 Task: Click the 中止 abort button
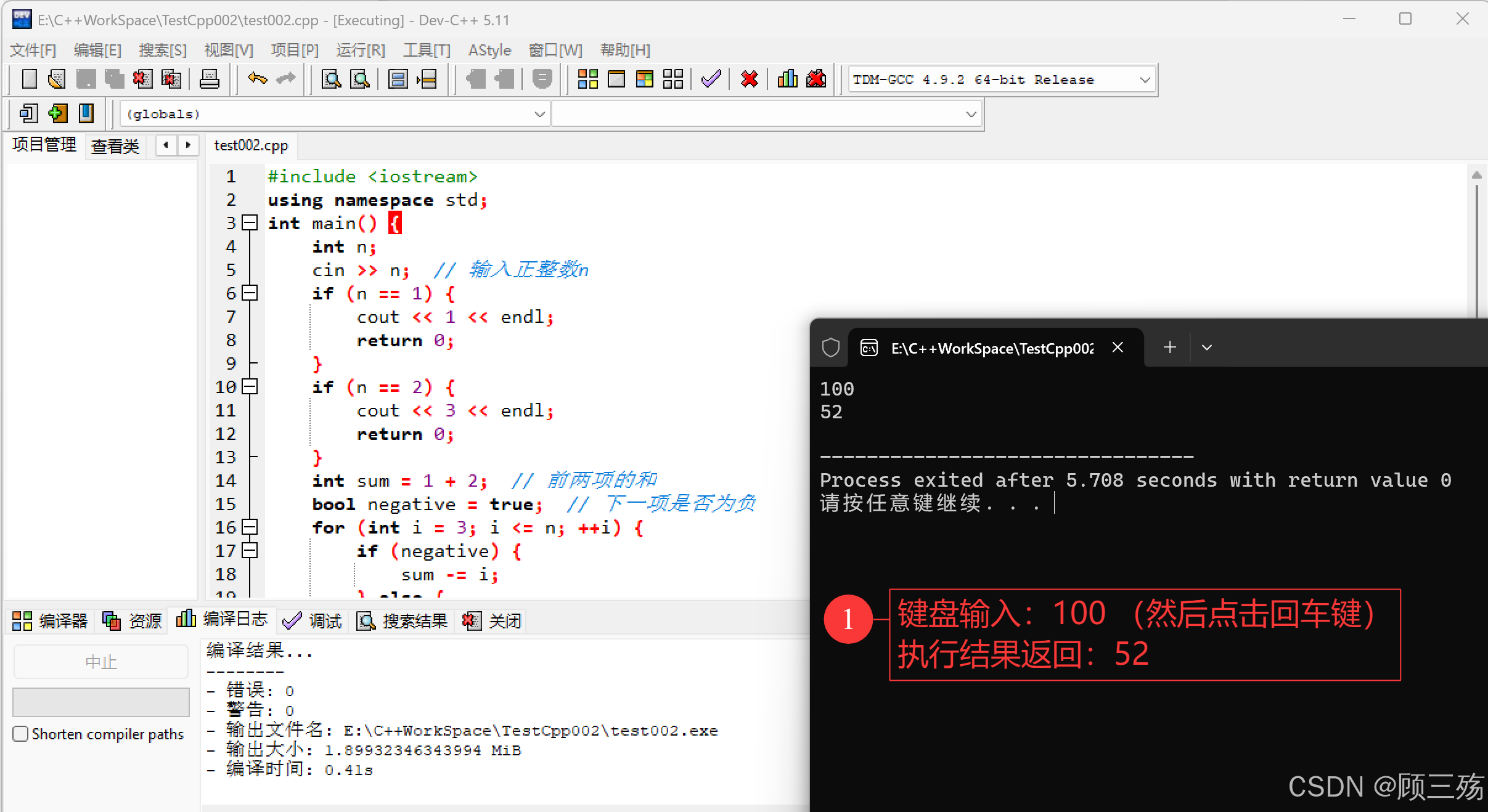click(x=100, y=662)
